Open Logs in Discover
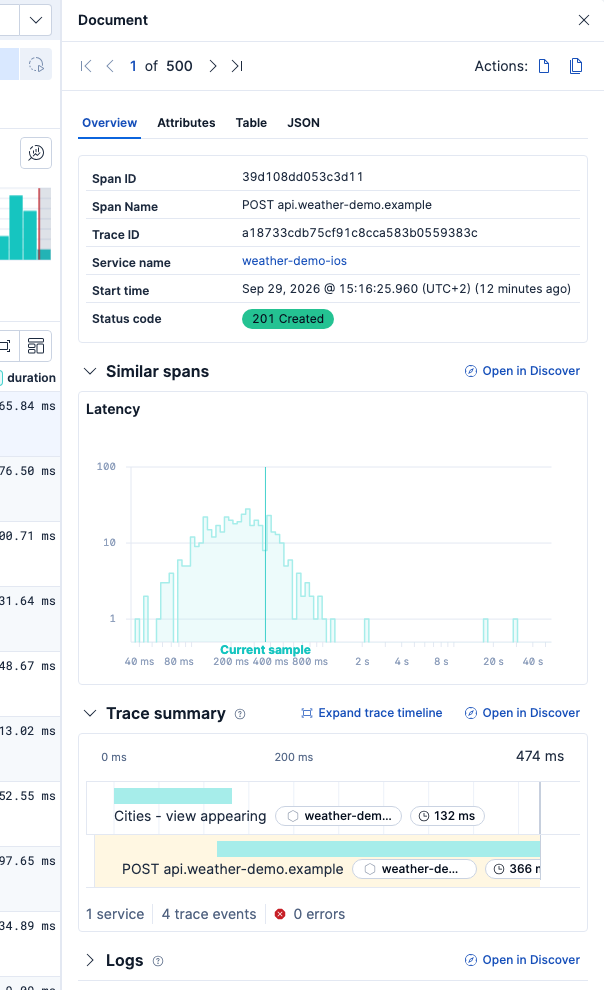 522,960
